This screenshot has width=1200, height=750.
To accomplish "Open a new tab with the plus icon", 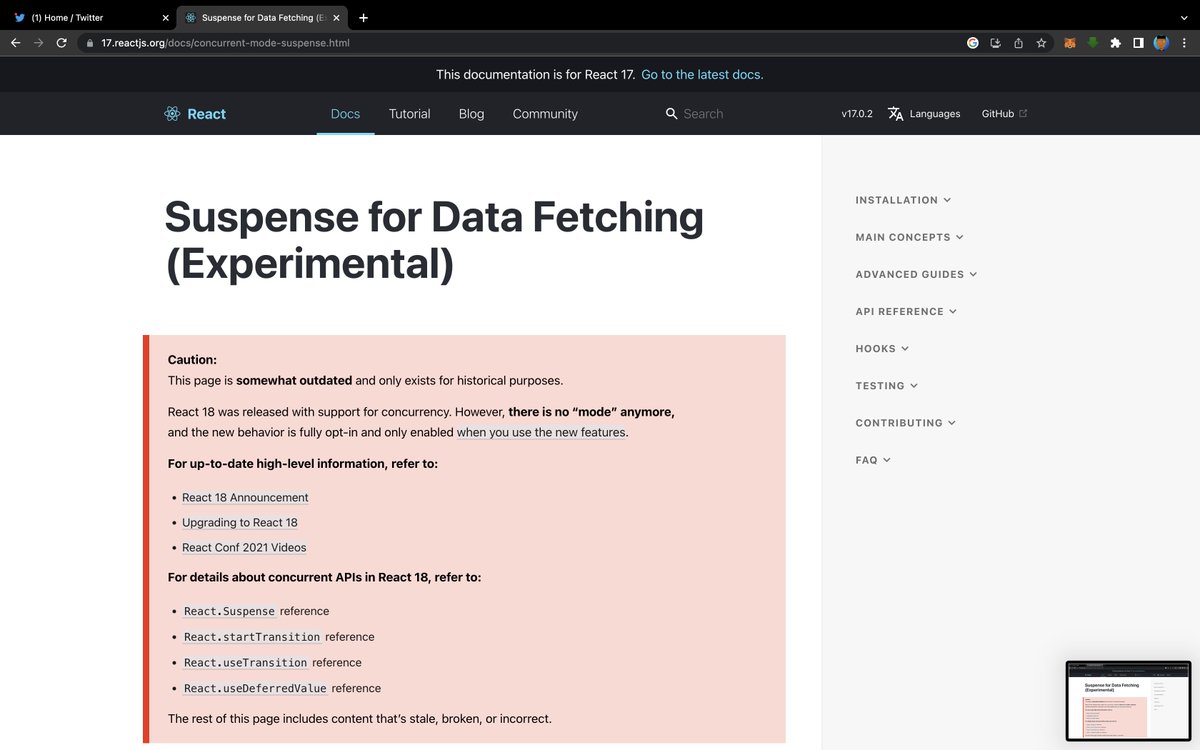I will 363,17.
